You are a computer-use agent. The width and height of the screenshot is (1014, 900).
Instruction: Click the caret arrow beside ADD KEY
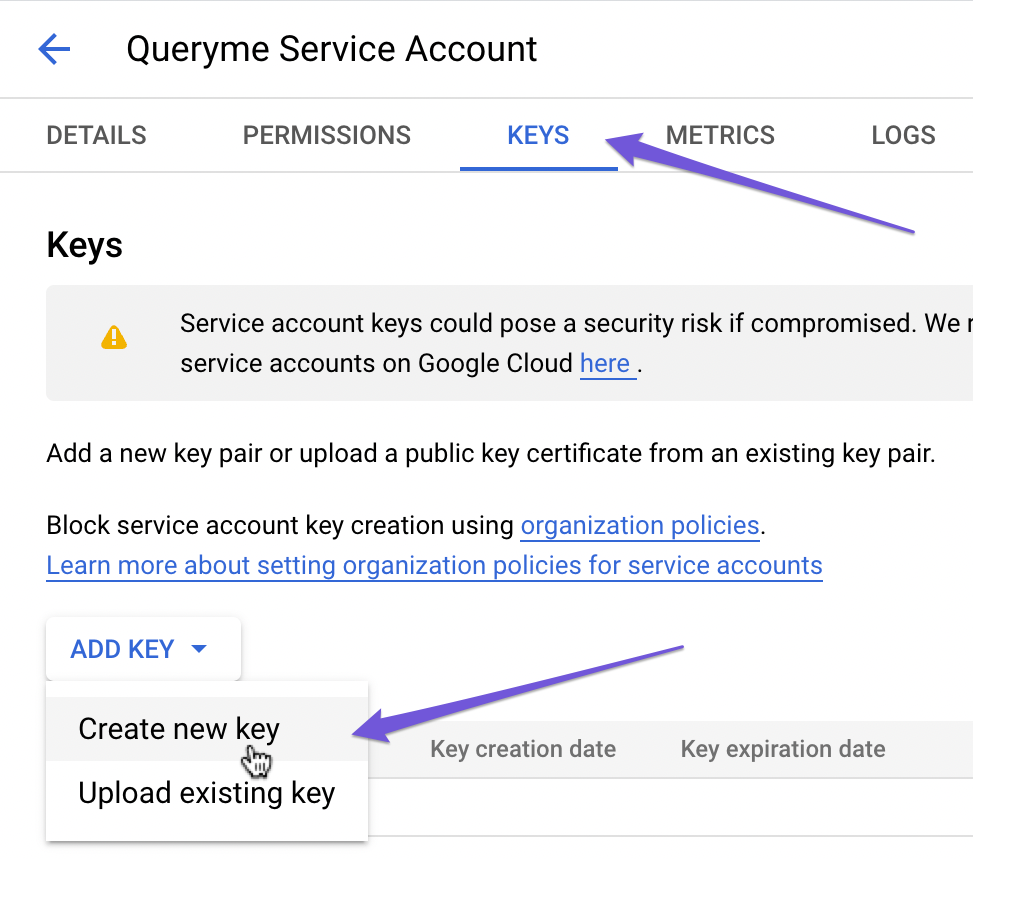click(x=199, y=649)
